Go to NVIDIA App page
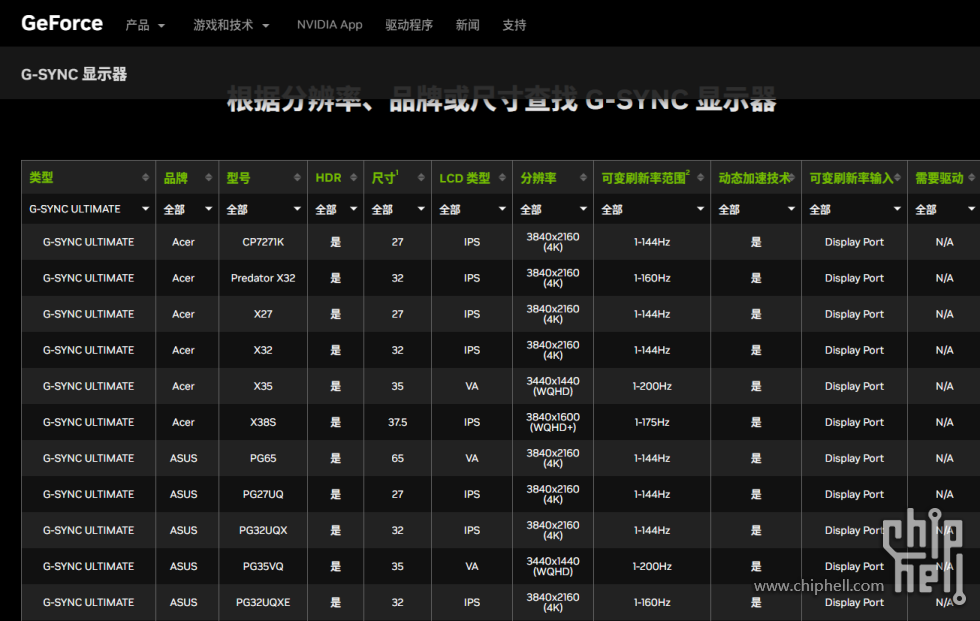 tap(329, 25)
